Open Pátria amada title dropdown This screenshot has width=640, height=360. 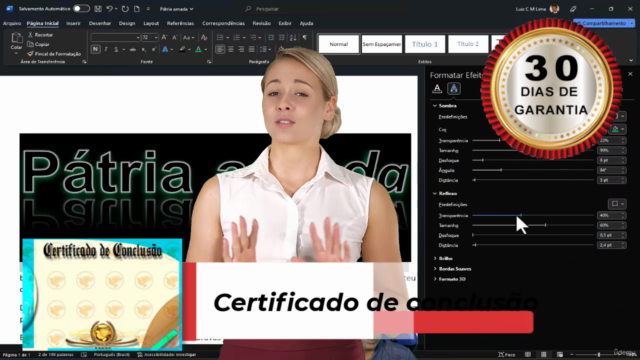pyautogui.click(x=176, y=9)
